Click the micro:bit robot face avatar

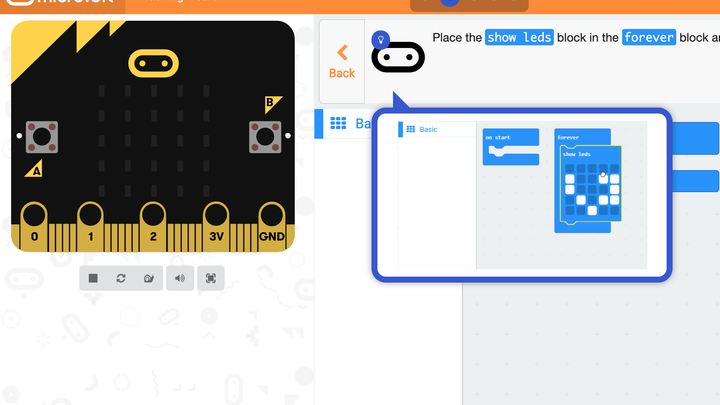click(398, 57)
